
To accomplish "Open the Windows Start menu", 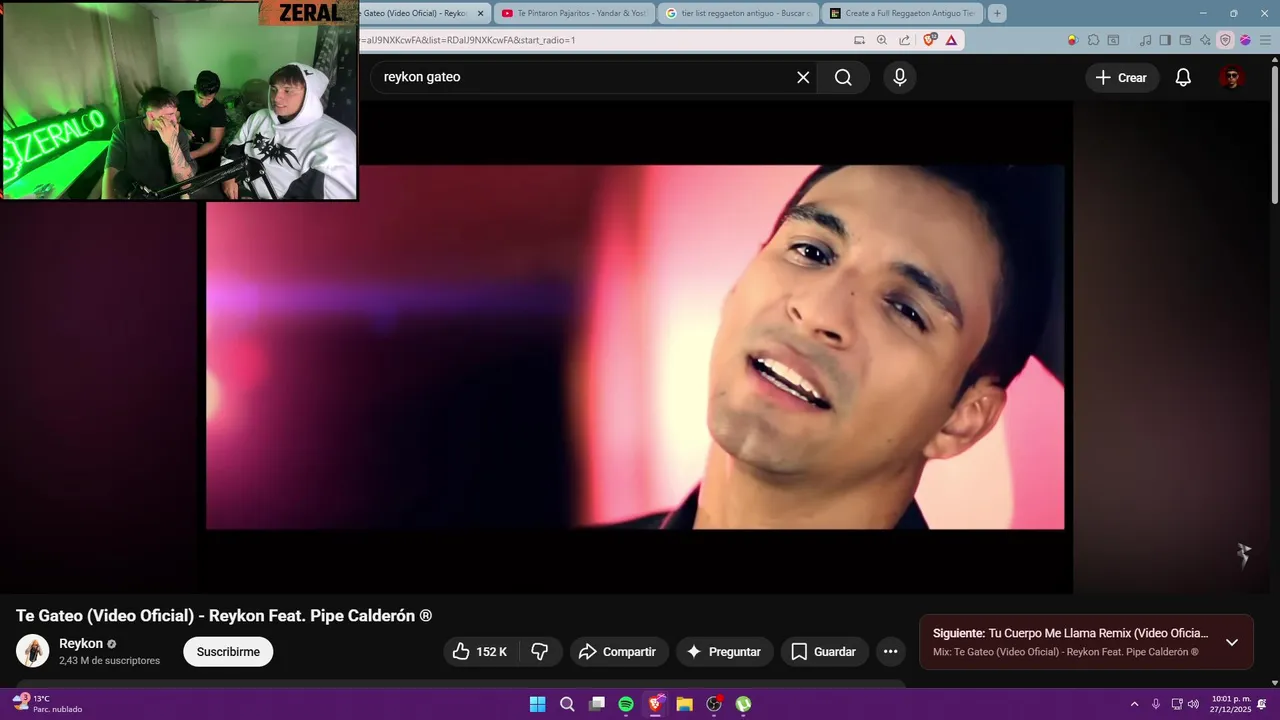I will tap(537, 704).
